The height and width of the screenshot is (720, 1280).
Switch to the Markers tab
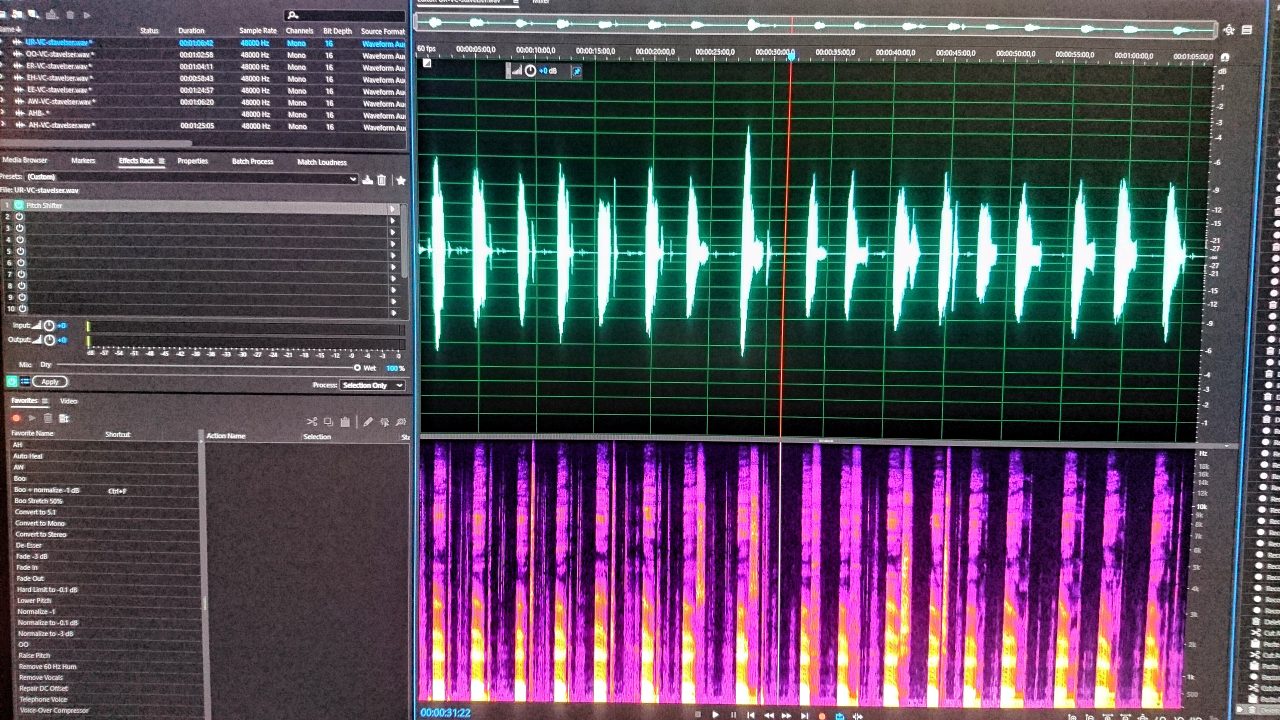pyautogui.click(x=83, y=161)
